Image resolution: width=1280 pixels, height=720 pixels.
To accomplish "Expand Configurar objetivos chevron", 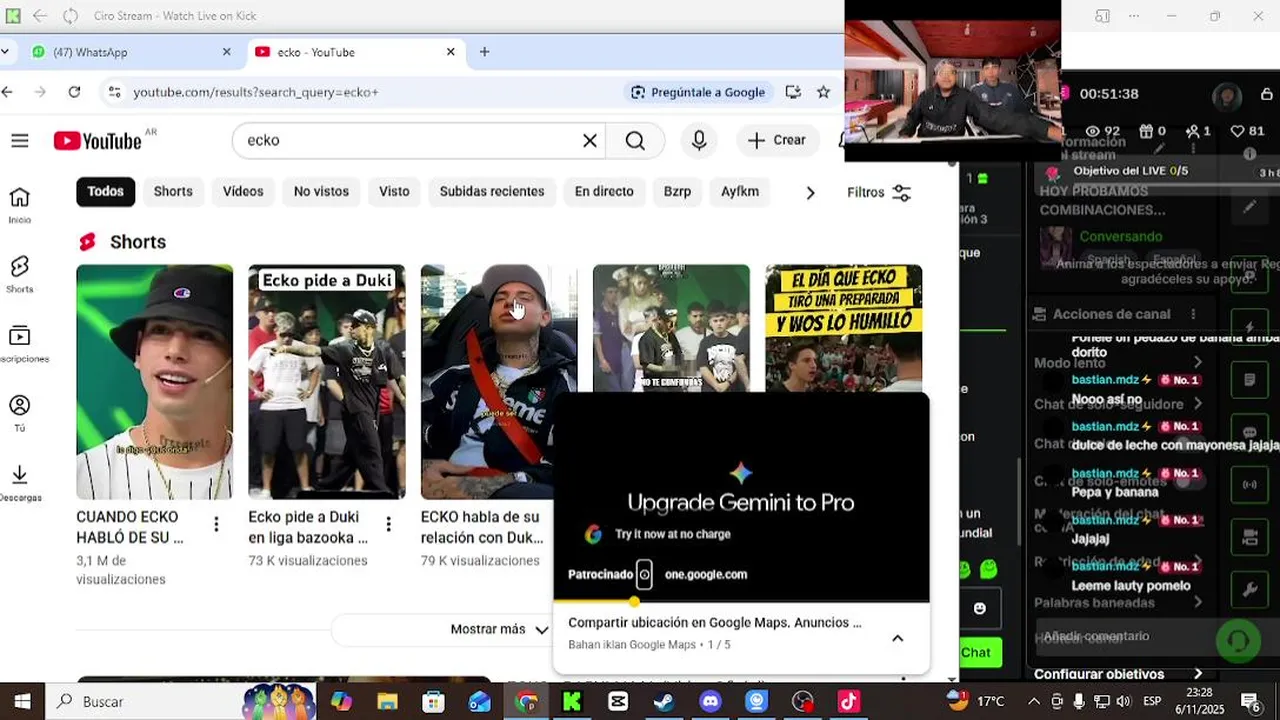I will tap(1198, 674).
